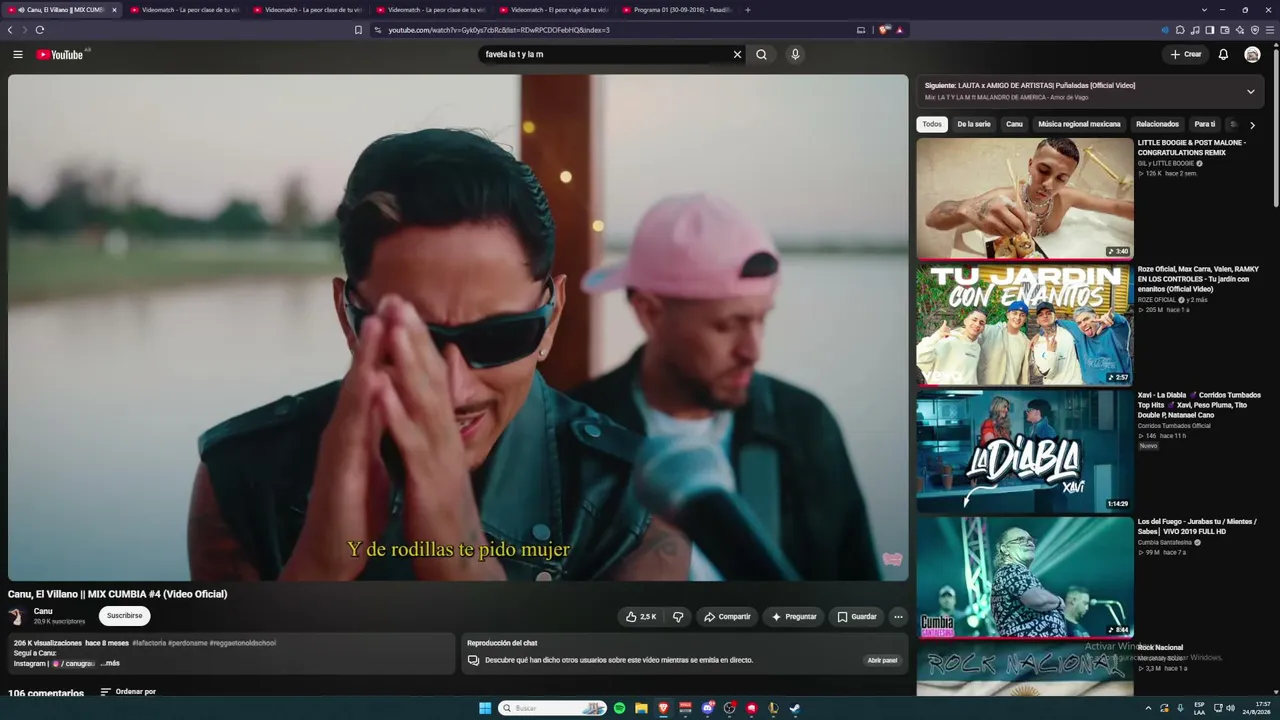
Task: Select the Relacionados filter chip
Action: click(x=1157, y=125)
